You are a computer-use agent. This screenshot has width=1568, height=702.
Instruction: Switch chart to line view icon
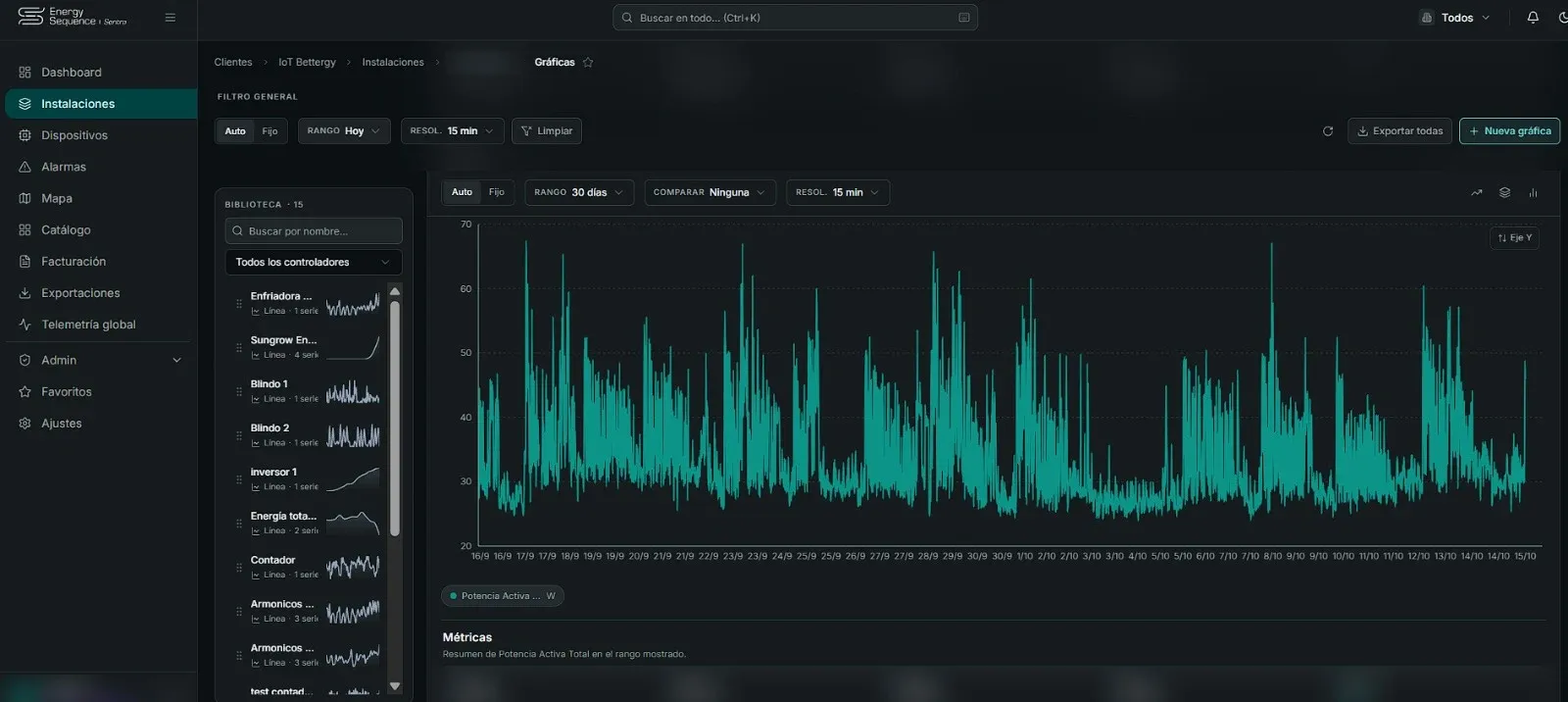[1477, 193]
